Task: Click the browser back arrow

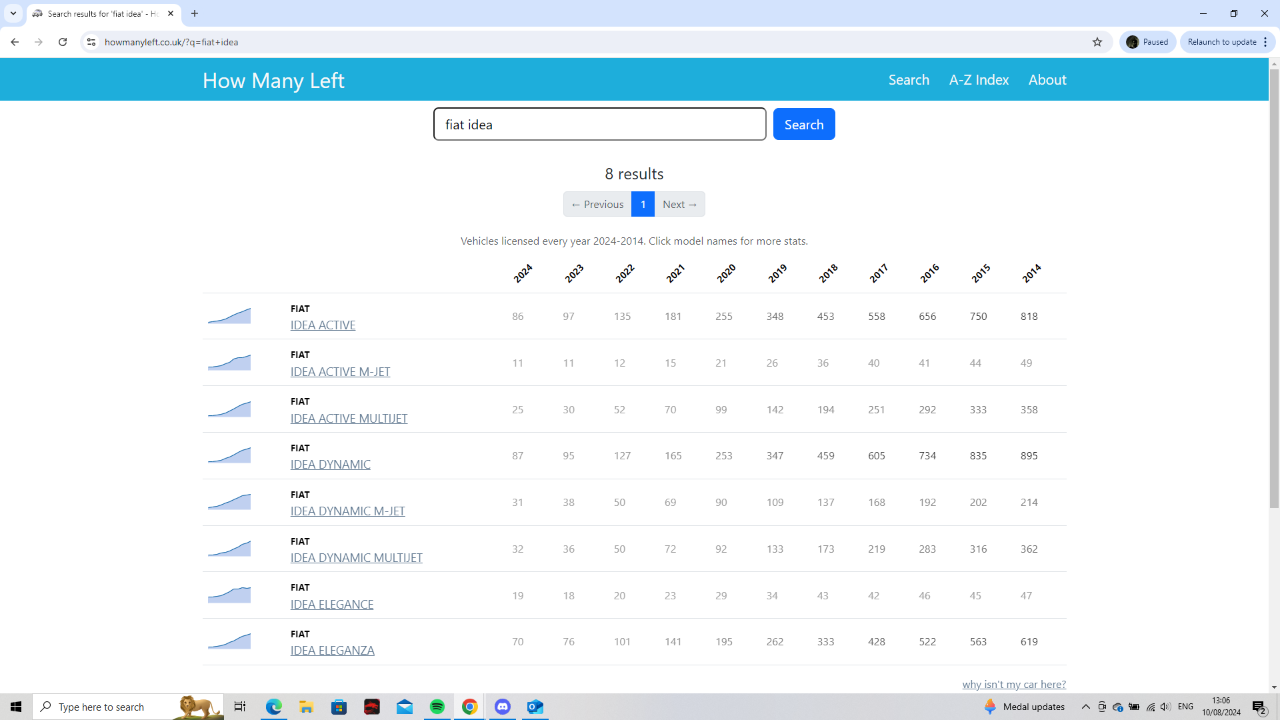Action: coord(14,42)
